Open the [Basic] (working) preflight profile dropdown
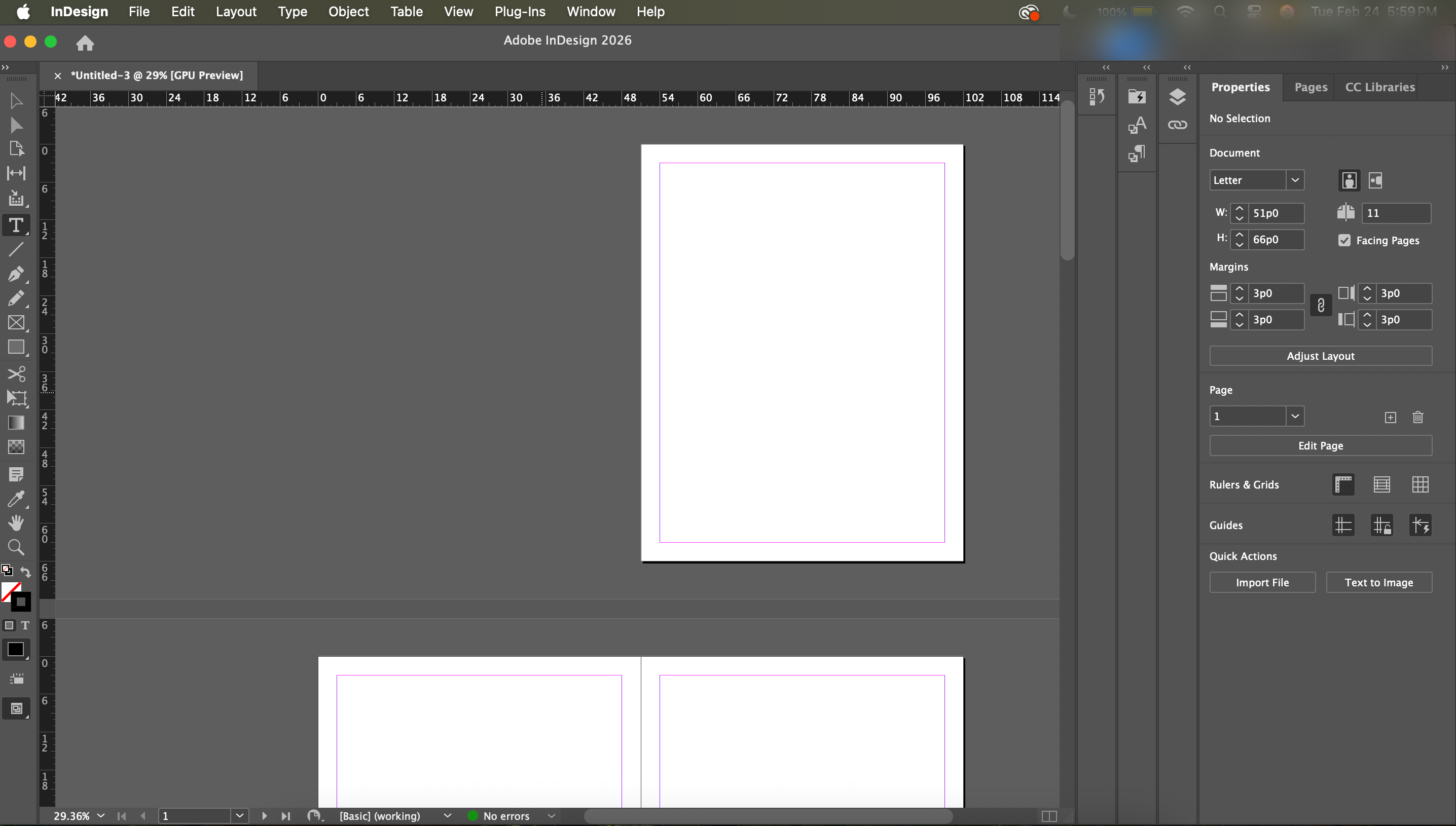This screenshot has width=1456, height=826. tap(447, 816)
